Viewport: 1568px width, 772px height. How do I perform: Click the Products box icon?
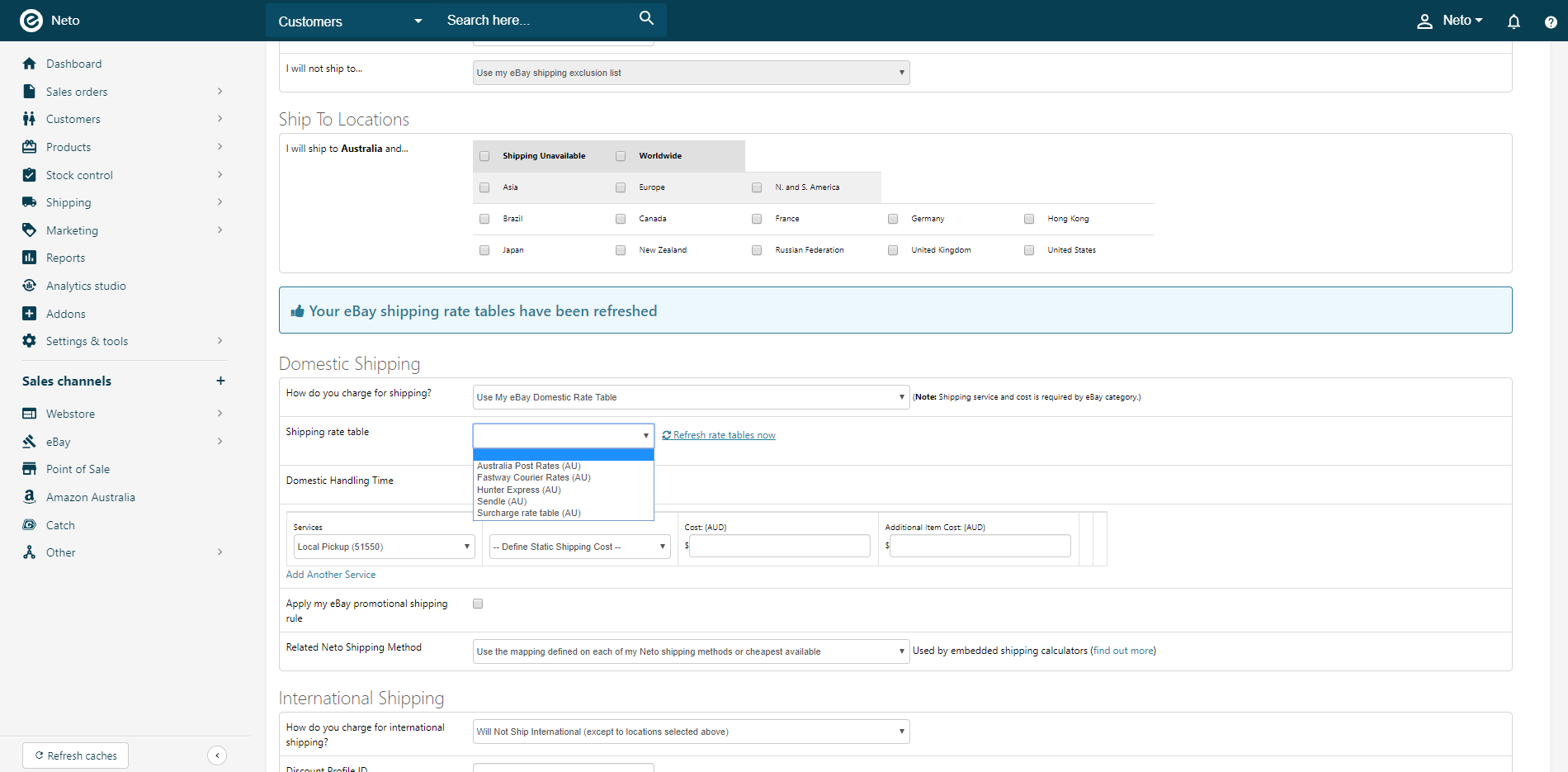pos(30,147)
